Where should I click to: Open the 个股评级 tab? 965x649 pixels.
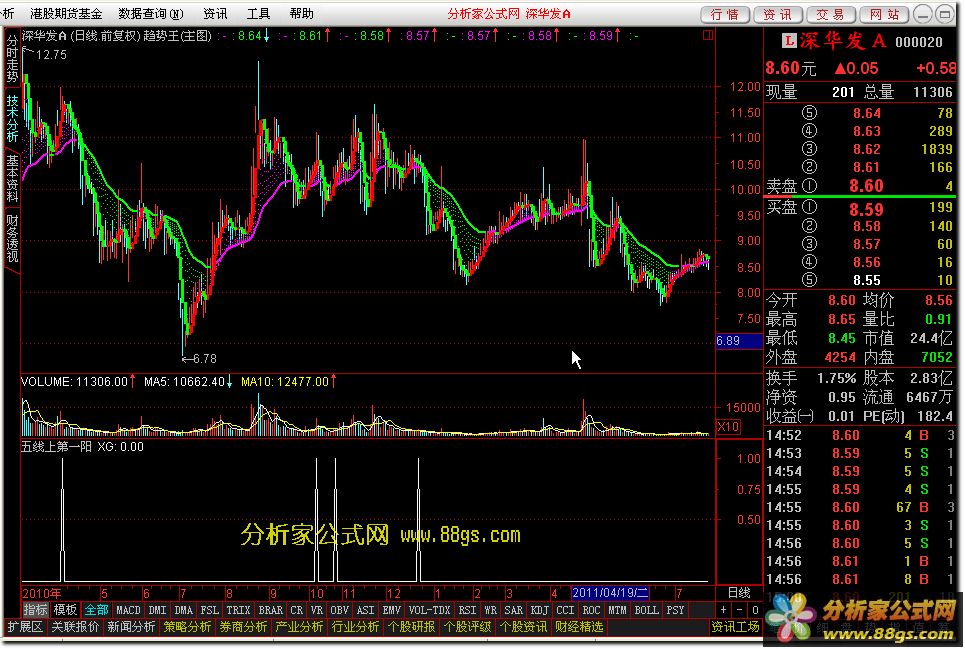pyautogui.click(x=467, y=627)
